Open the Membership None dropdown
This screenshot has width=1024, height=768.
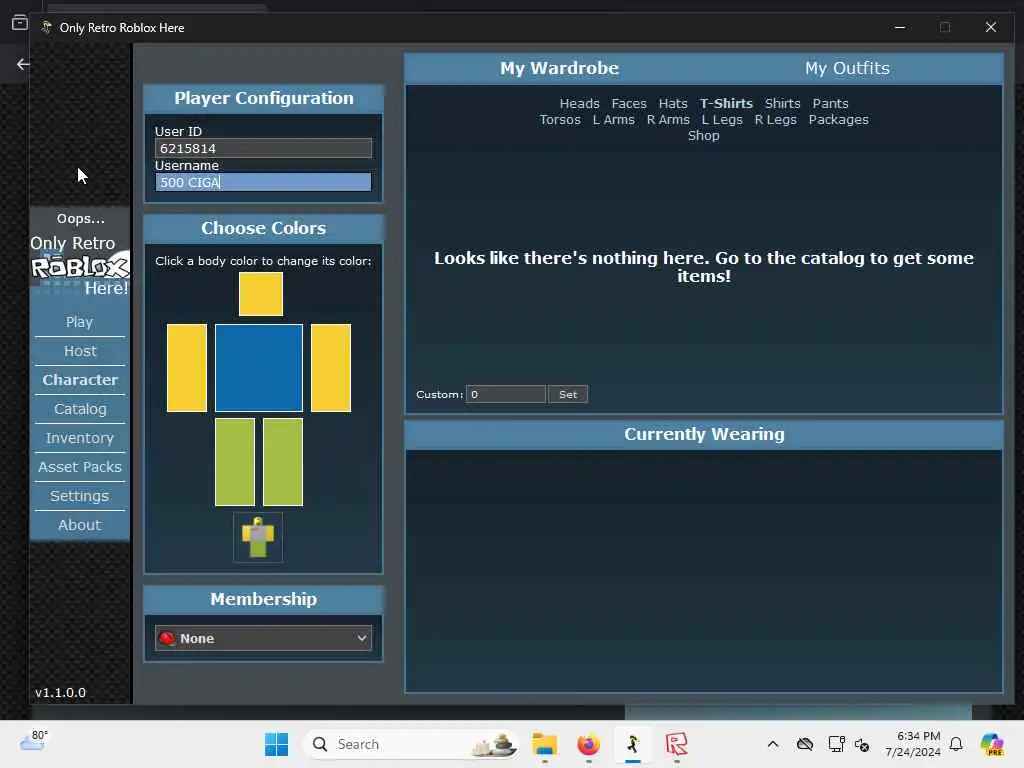pyautogui.click(x=263, y=638)
